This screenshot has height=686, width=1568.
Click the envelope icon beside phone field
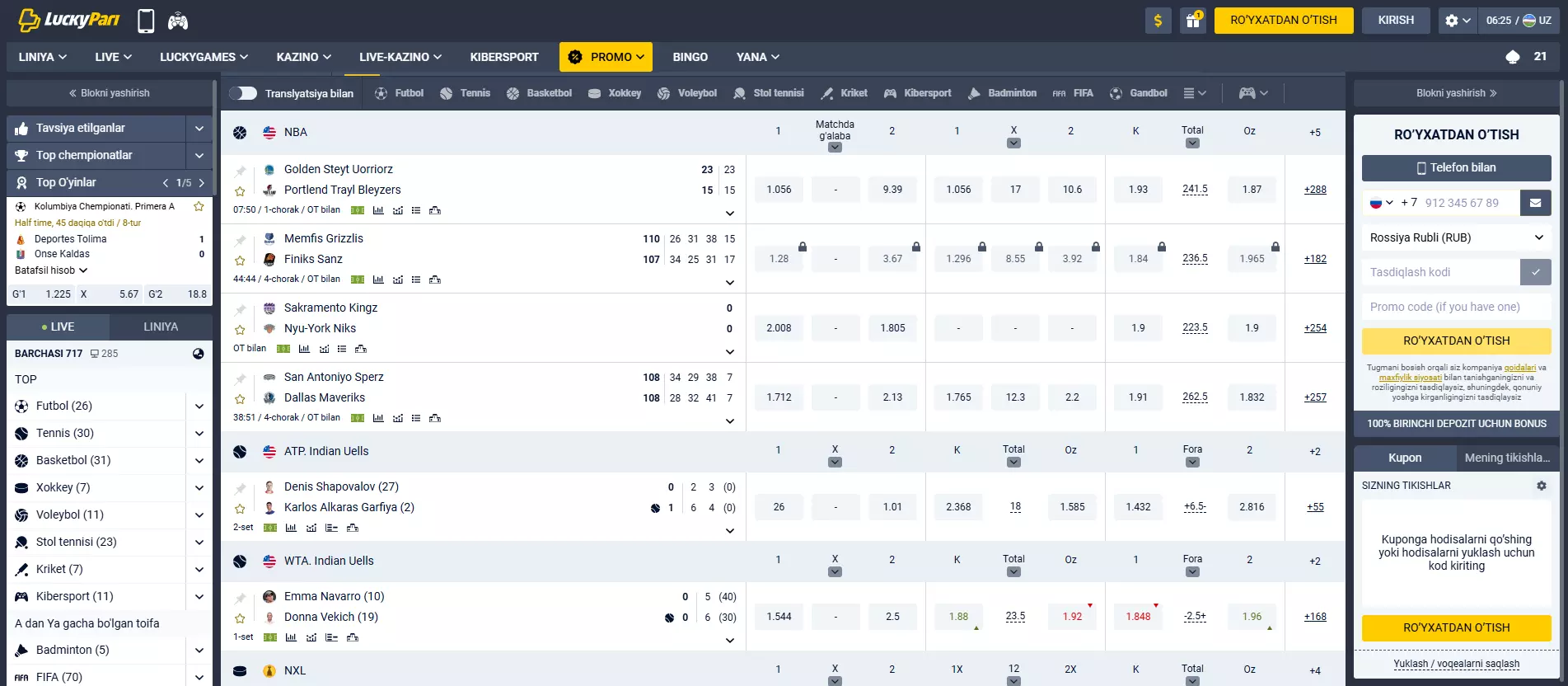pyautogui.click(x=1535, y=203)
